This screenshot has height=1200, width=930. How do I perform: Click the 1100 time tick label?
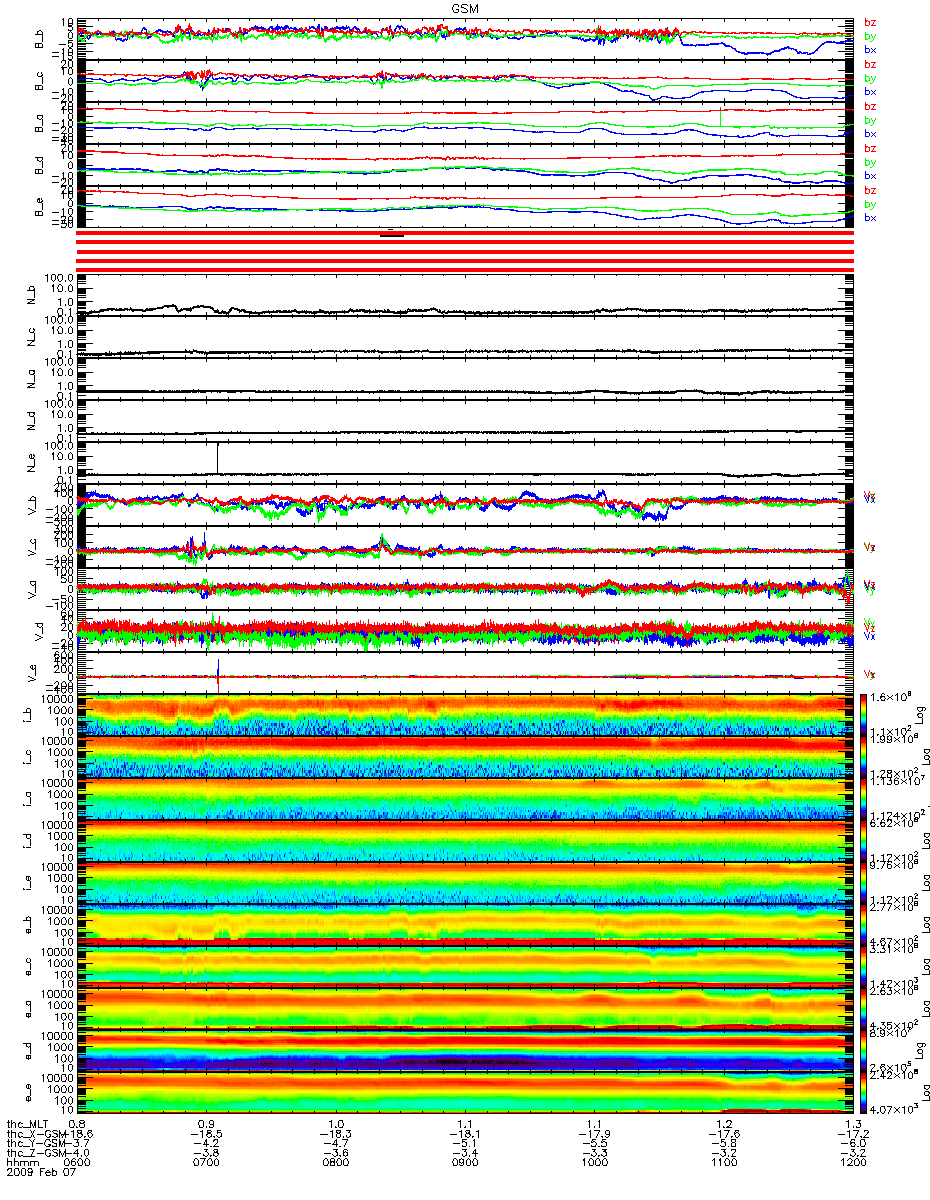(723, 1164)
